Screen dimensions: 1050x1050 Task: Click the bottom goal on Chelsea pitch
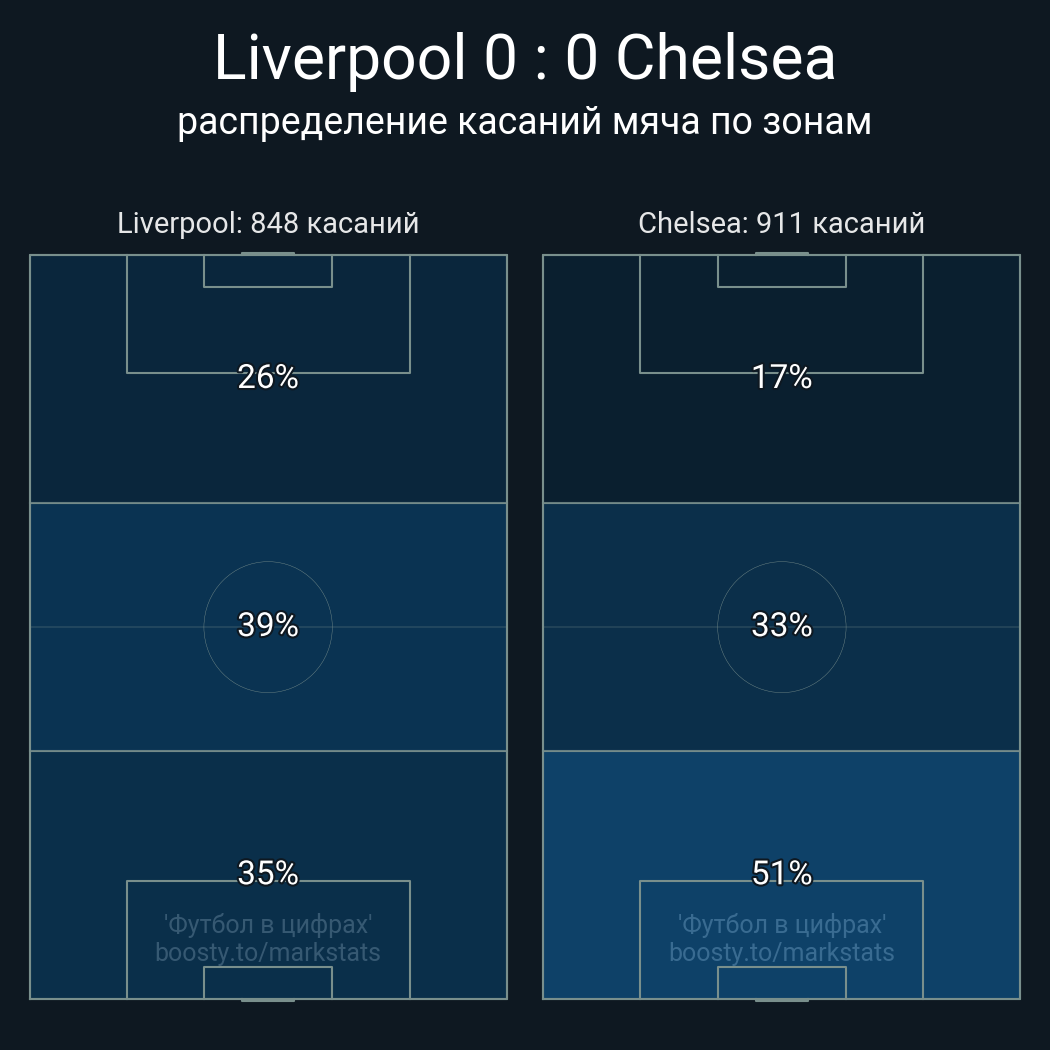(781, 999)
